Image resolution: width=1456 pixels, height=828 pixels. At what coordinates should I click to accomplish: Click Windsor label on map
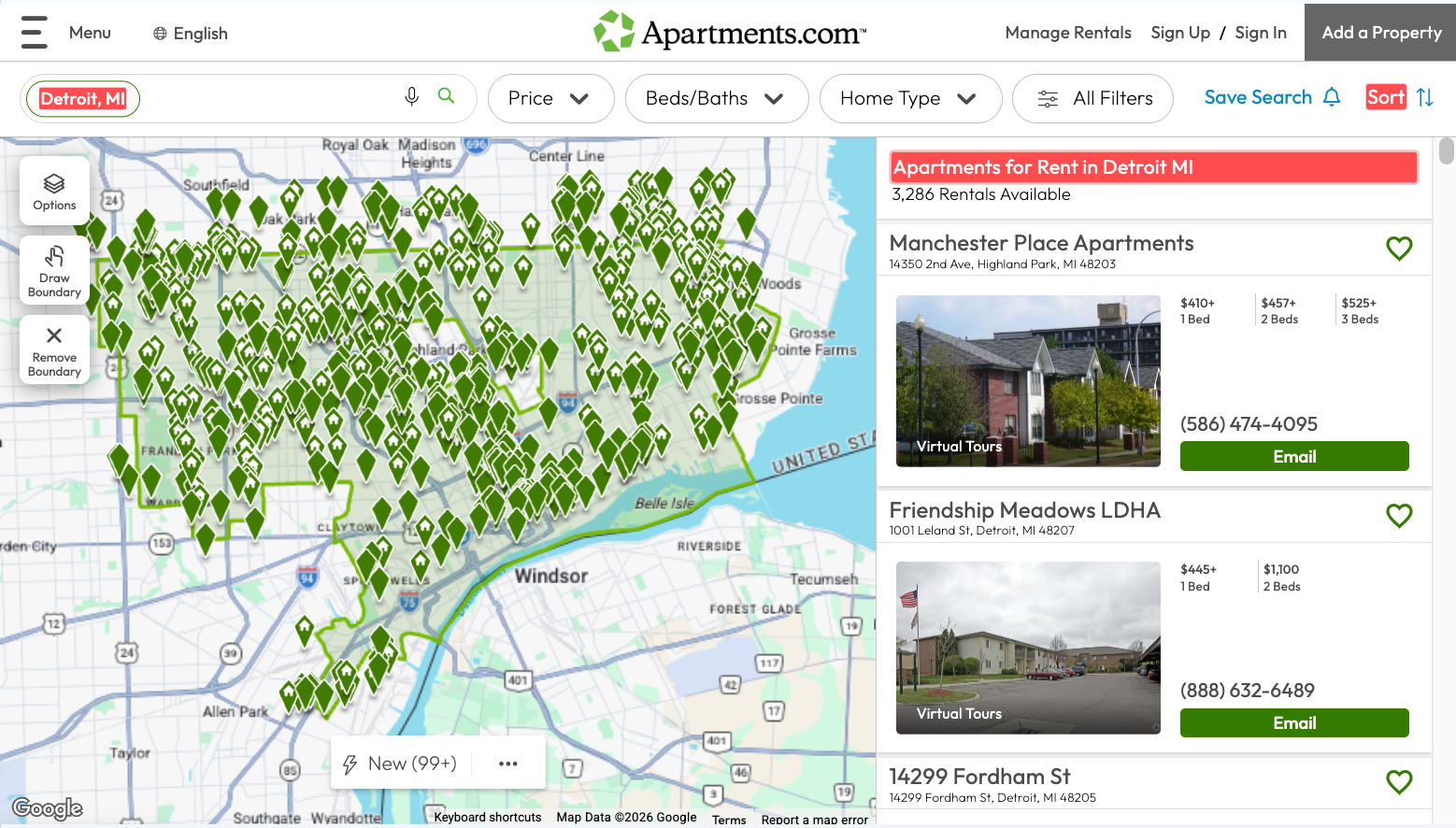pos(551,576)
